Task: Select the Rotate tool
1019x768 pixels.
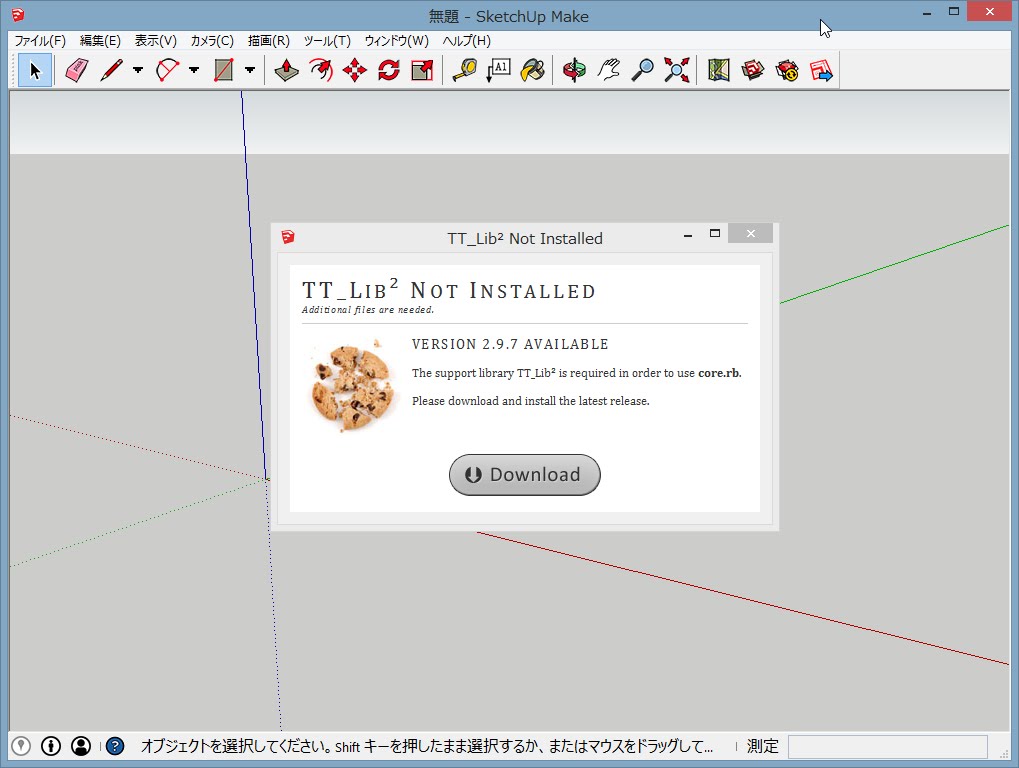Action: click(389, 70)
